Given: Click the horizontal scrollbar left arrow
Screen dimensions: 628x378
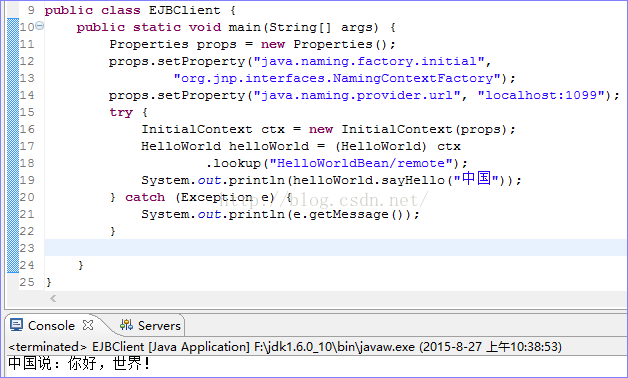Looking at the screenshot, I should point(53,298).
